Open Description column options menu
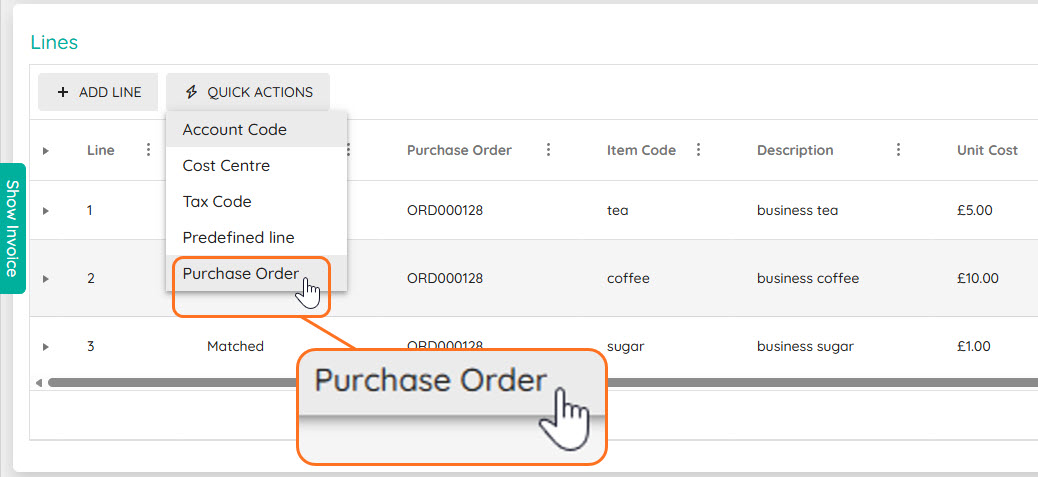1038x477 pixels. click(x=898, y=150)
